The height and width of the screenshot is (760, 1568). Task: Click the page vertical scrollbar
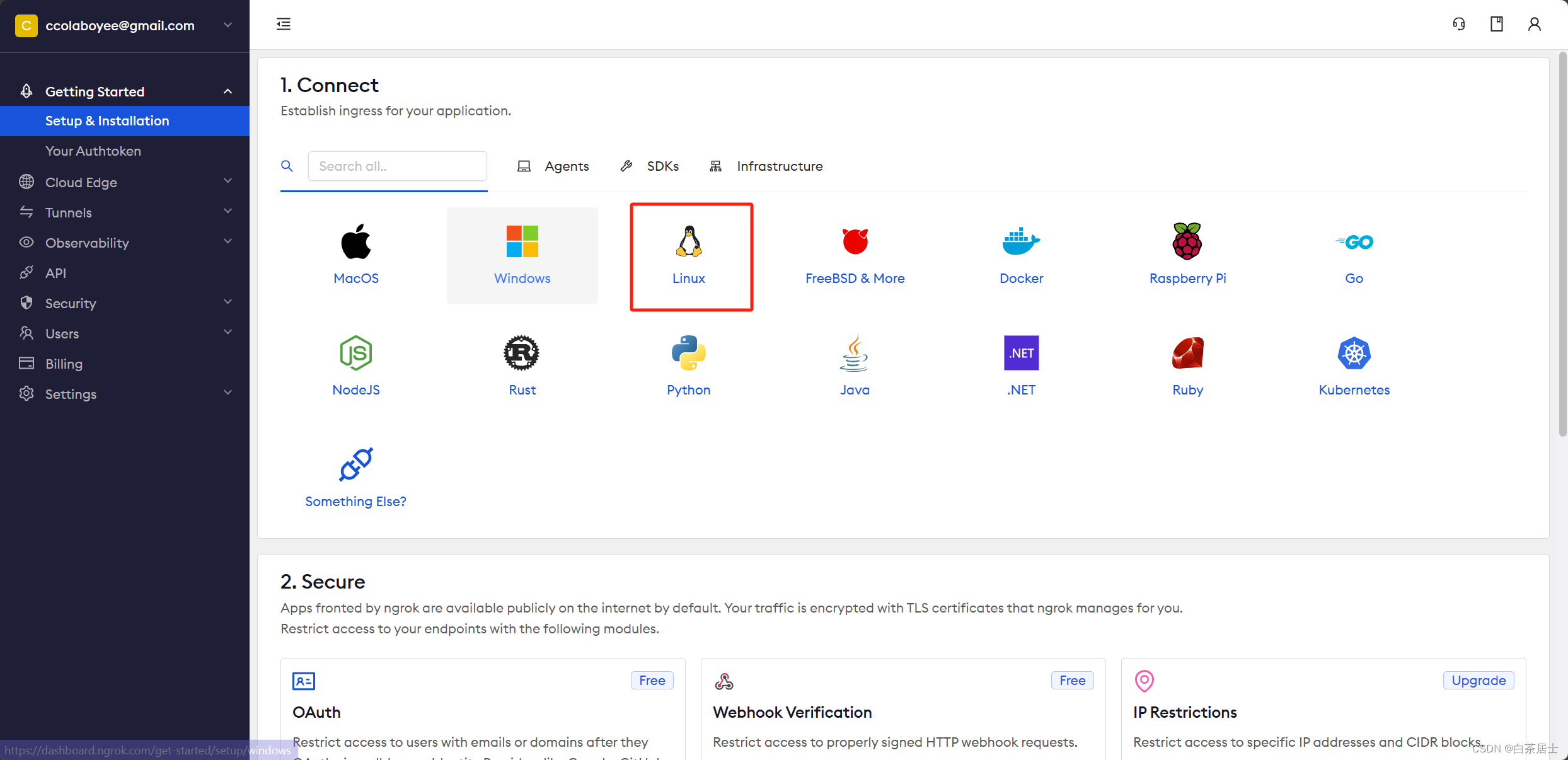(x=1563, y=246)
